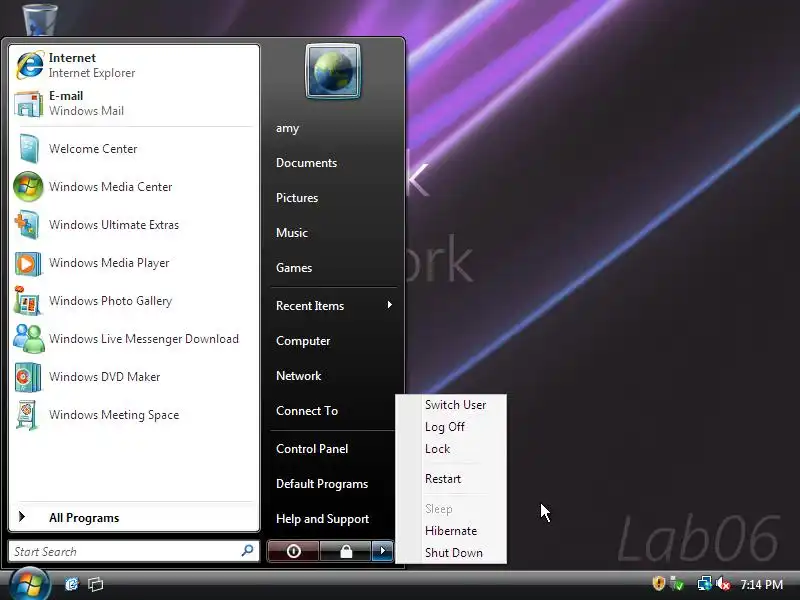The width and height of the screenshot is (800, 600).
Task: Select Lock in power menu
Action: coord(437,449)
